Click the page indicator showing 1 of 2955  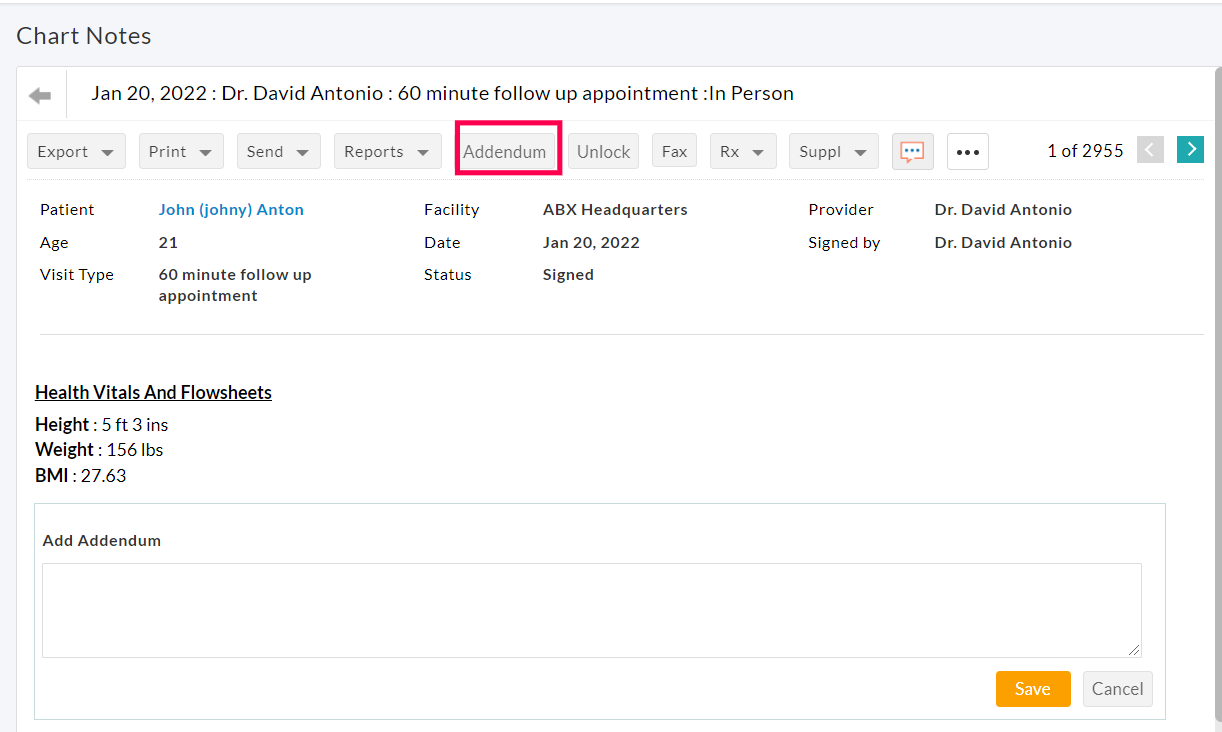1085,150
